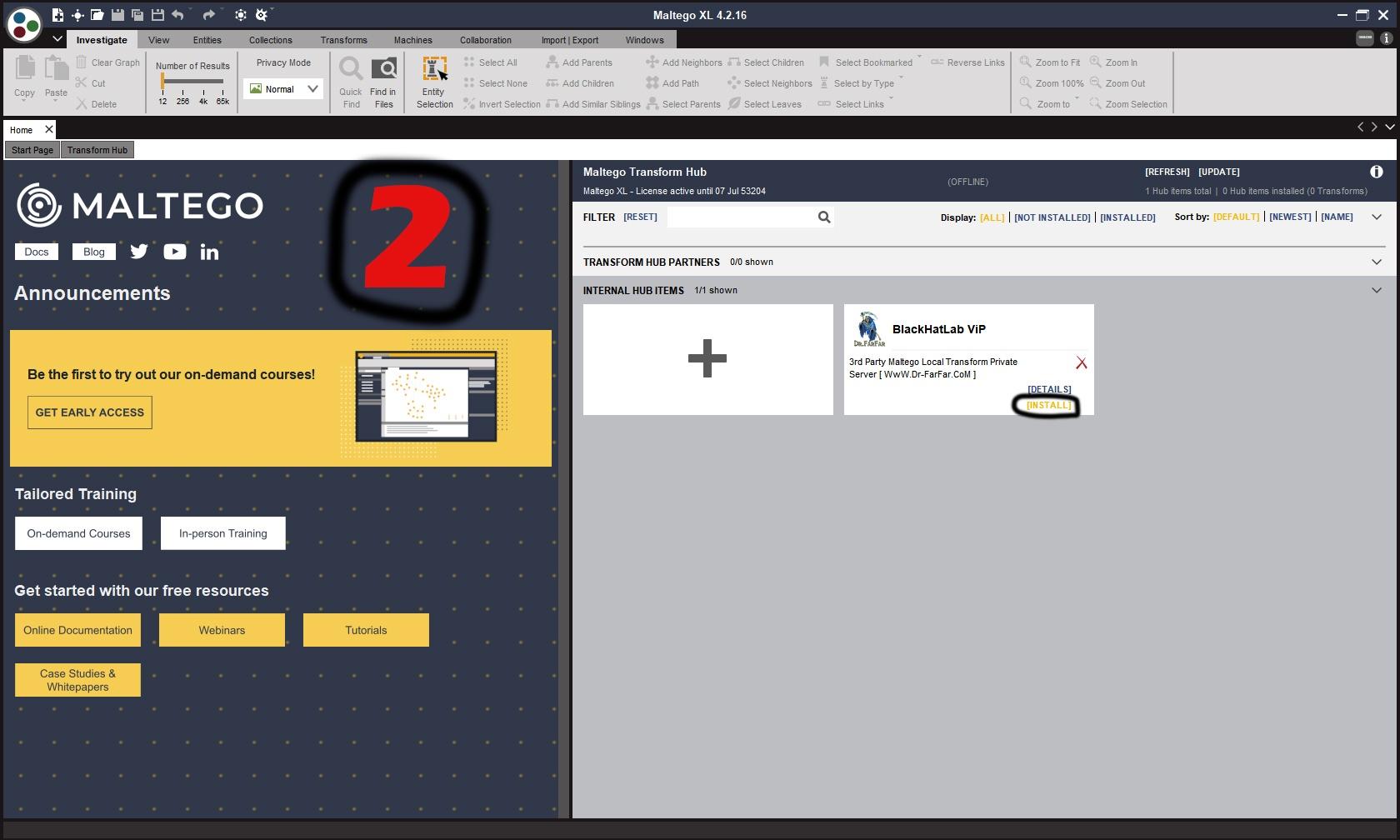Display ALL hub items
The image size is (1400, 840).
pos(992,217)
